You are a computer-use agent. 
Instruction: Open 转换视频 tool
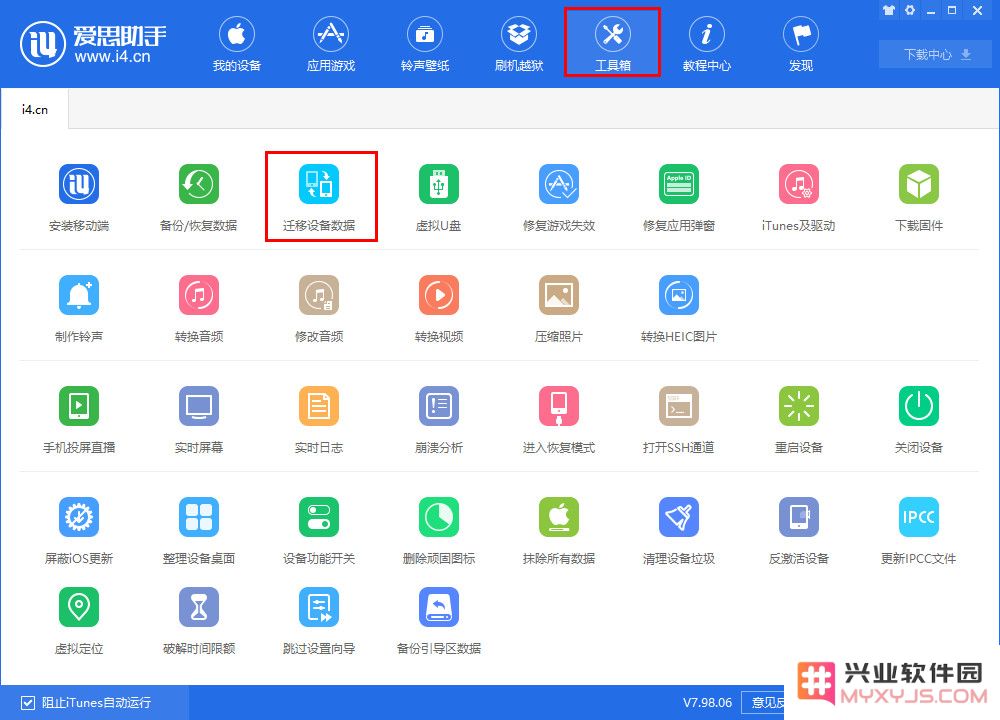439,308
